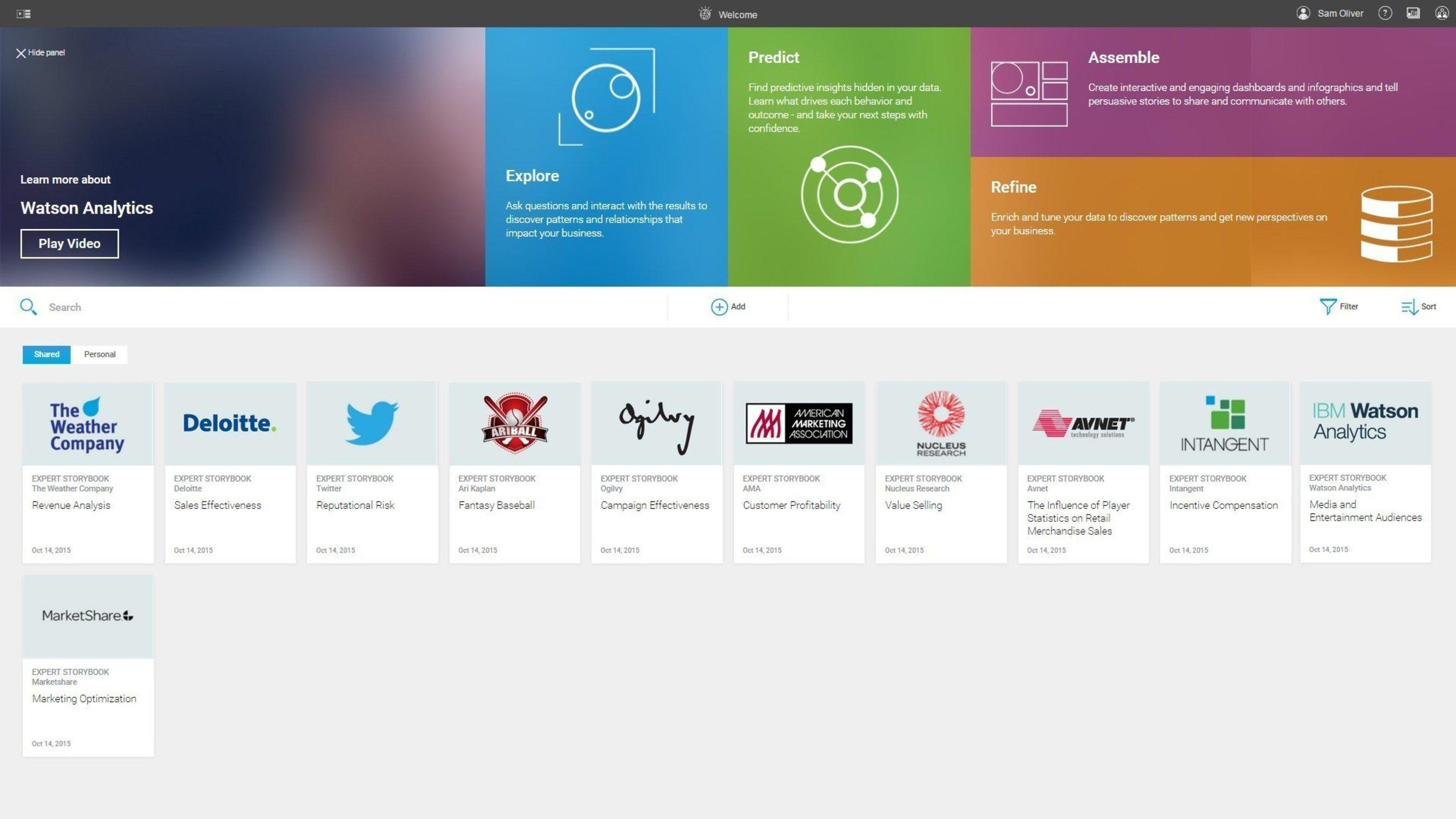
Task: Click the Learn more about text
Action: (x=66, y=180)
